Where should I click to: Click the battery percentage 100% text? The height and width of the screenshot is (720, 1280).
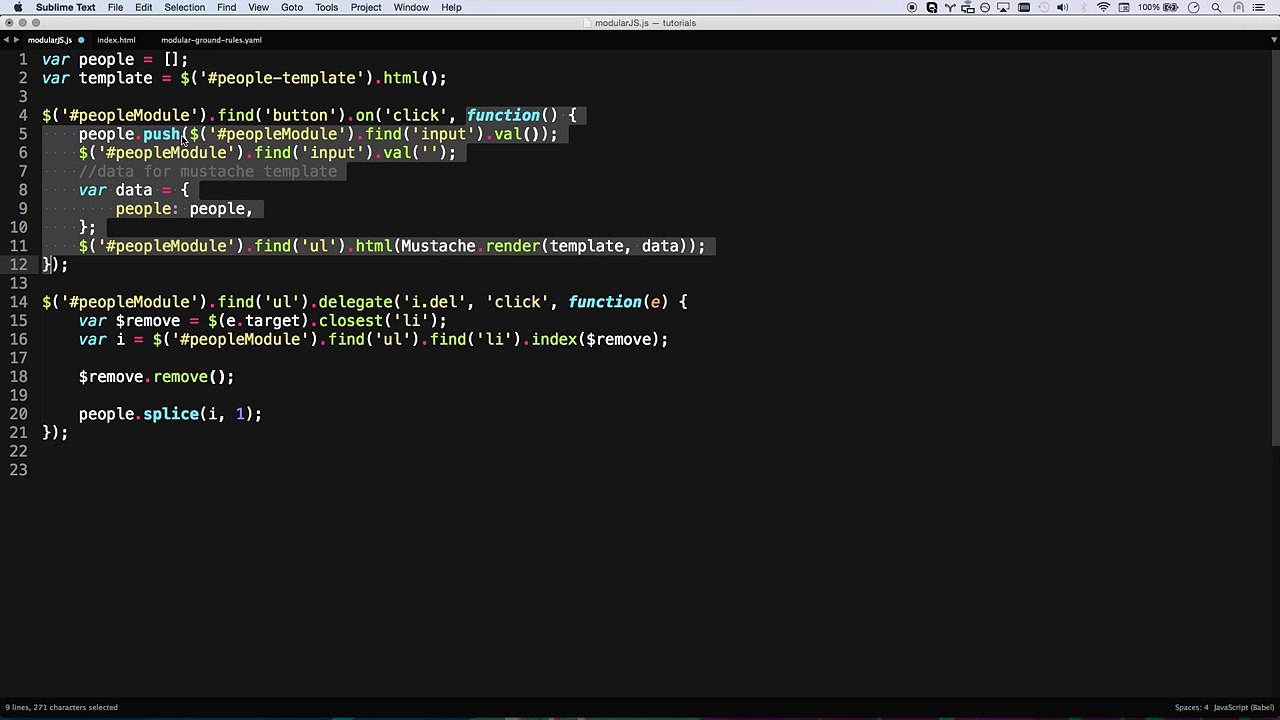(x=1148, y=7)
